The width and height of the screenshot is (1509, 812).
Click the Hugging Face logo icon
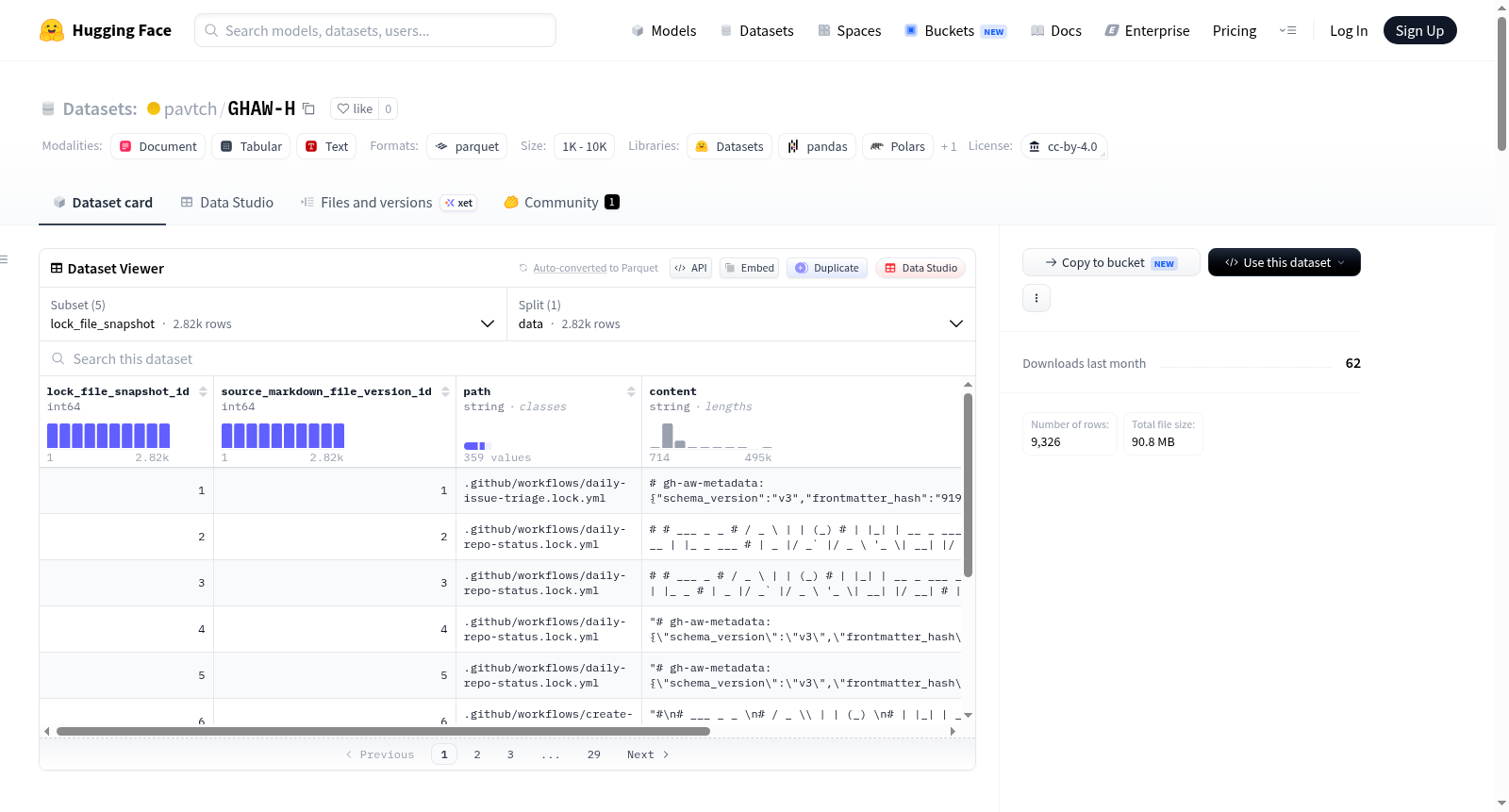click(52, 30)
